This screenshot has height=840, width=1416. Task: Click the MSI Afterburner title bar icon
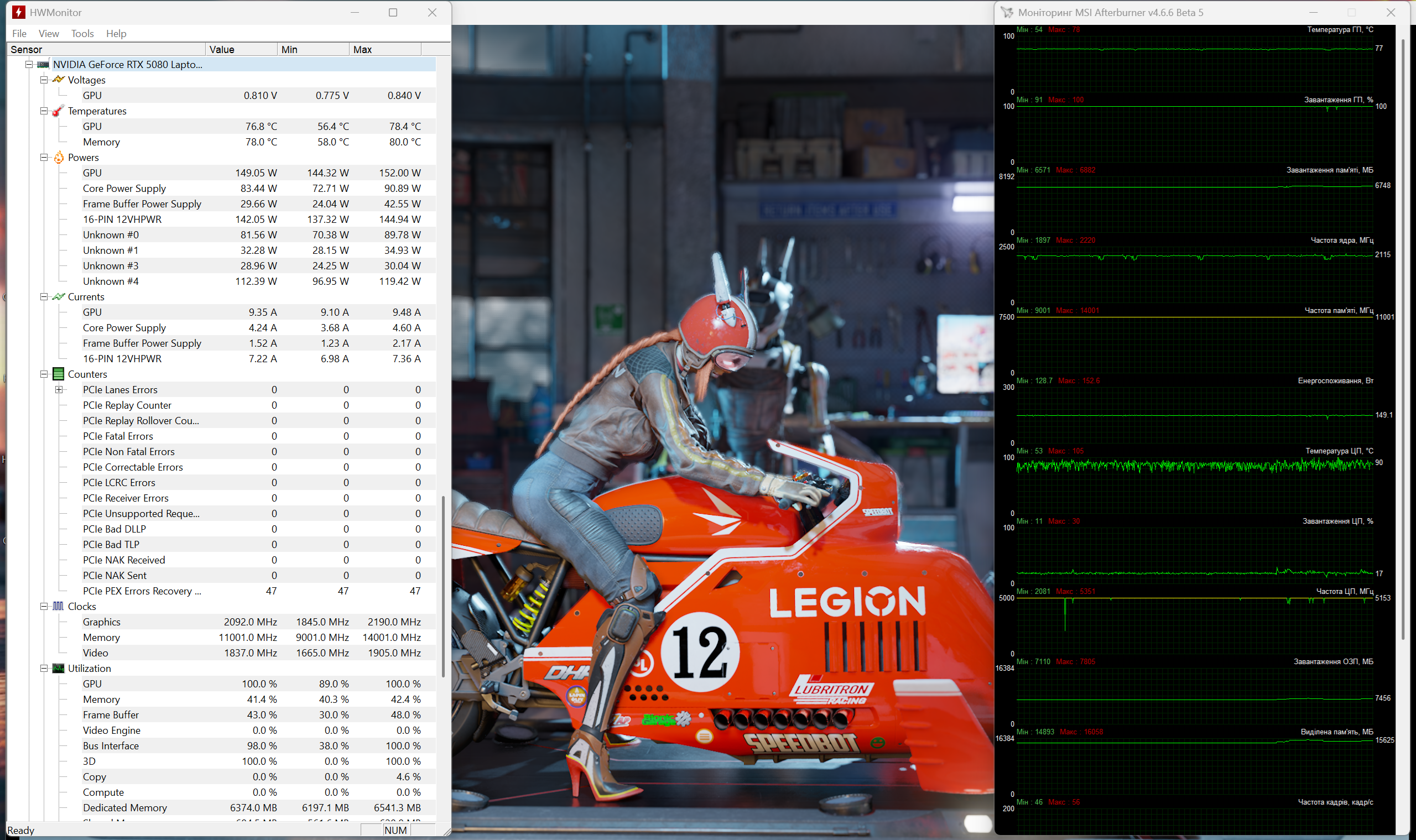coord(1007,12)
